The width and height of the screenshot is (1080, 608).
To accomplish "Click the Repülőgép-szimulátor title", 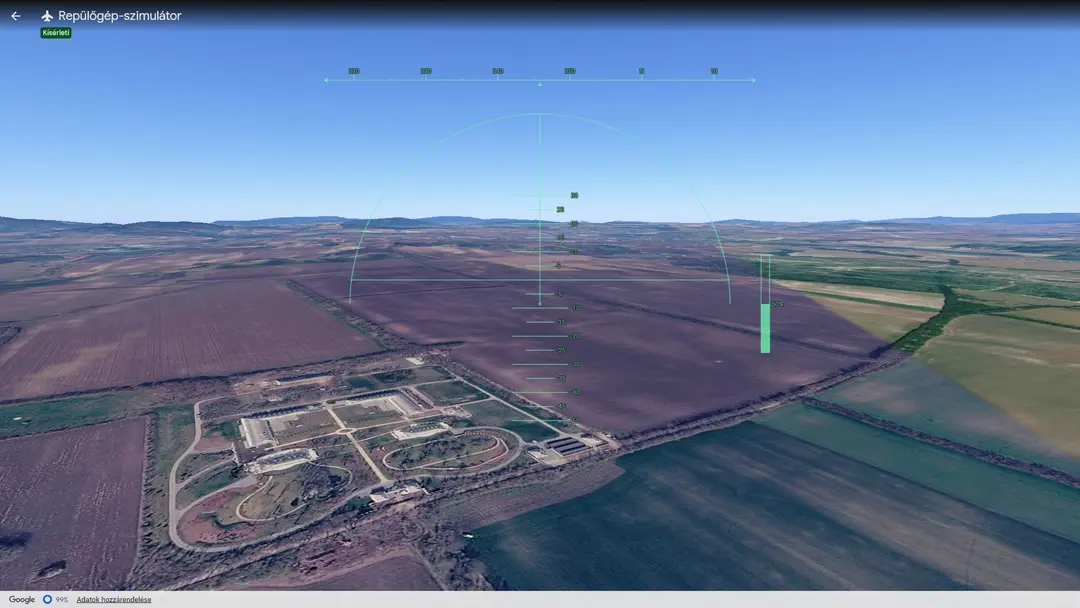I will (x=120, y=16).
